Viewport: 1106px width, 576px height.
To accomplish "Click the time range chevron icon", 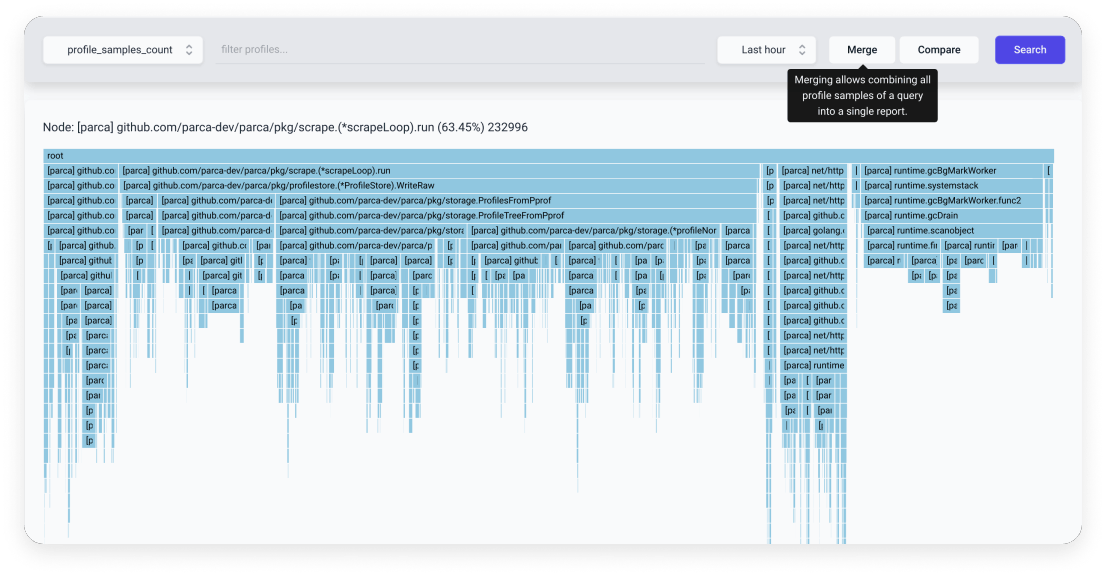I will 801,49.
